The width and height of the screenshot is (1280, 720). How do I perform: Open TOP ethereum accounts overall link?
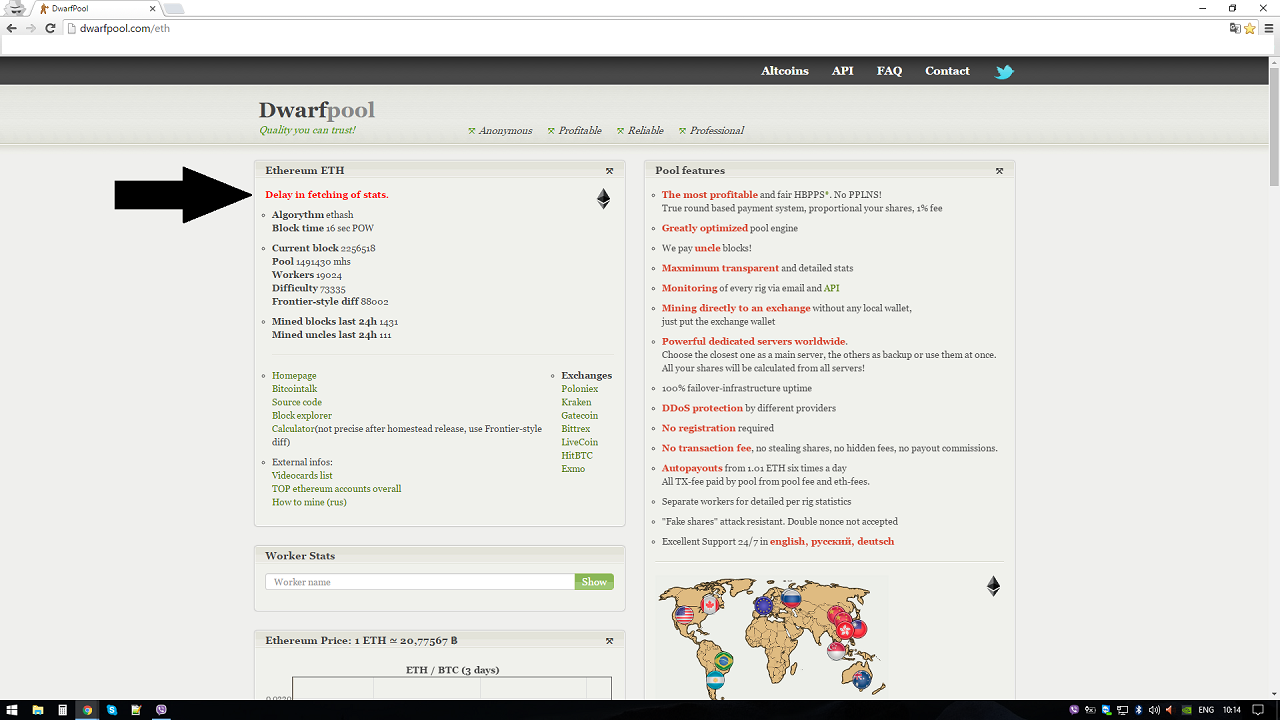click(x=336, y=489)
